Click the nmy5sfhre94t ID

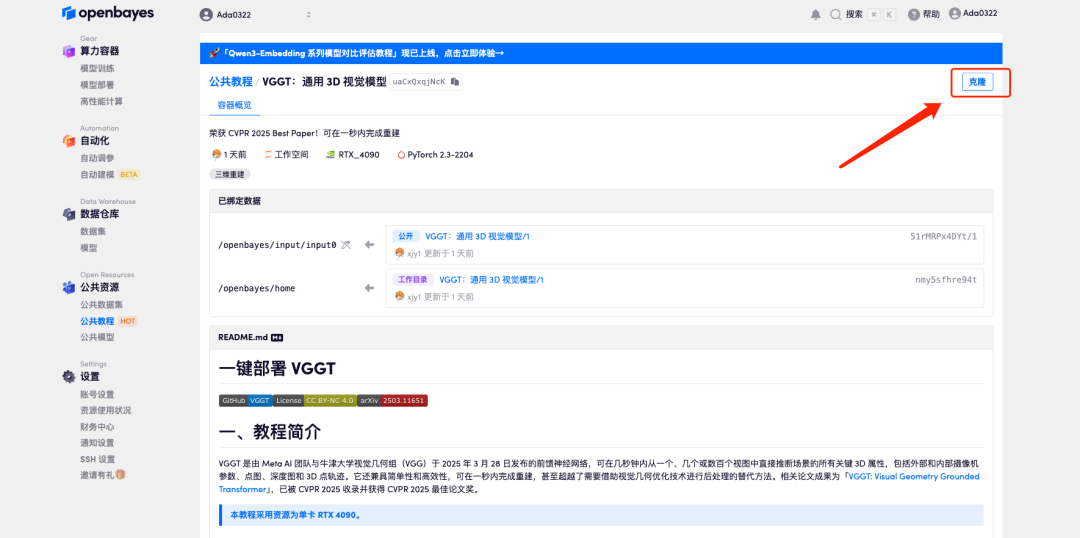946,280
